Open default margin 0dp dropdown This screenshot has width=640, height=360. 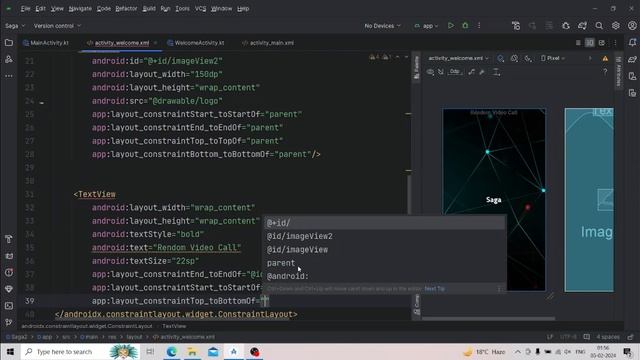point(455,72)
